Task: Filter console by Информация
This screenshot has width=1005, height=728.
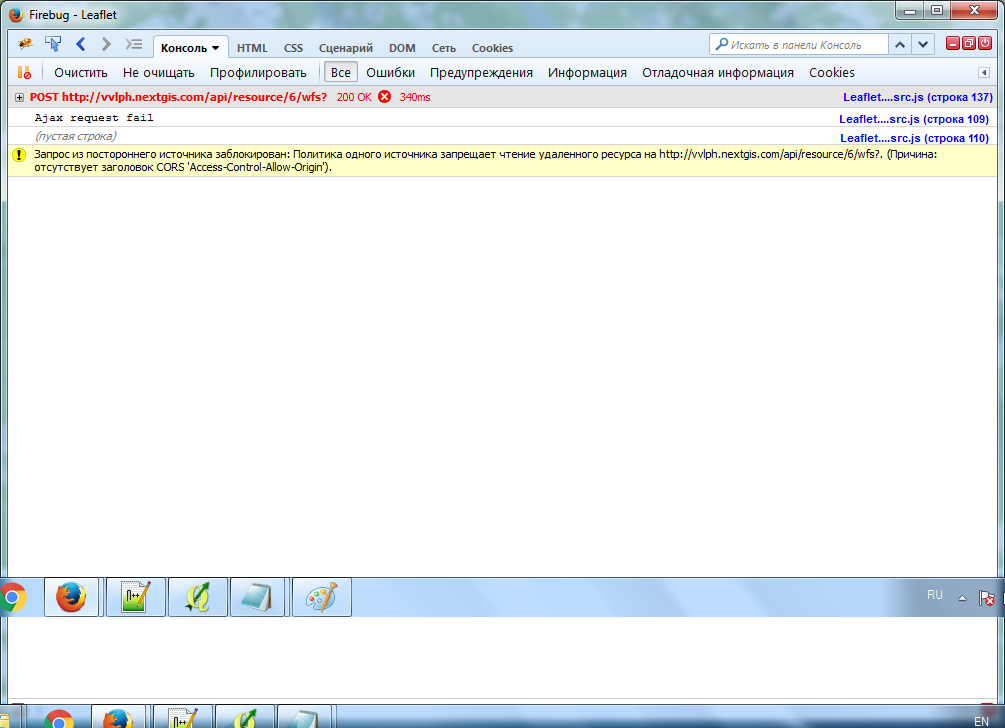Action: 587,72
